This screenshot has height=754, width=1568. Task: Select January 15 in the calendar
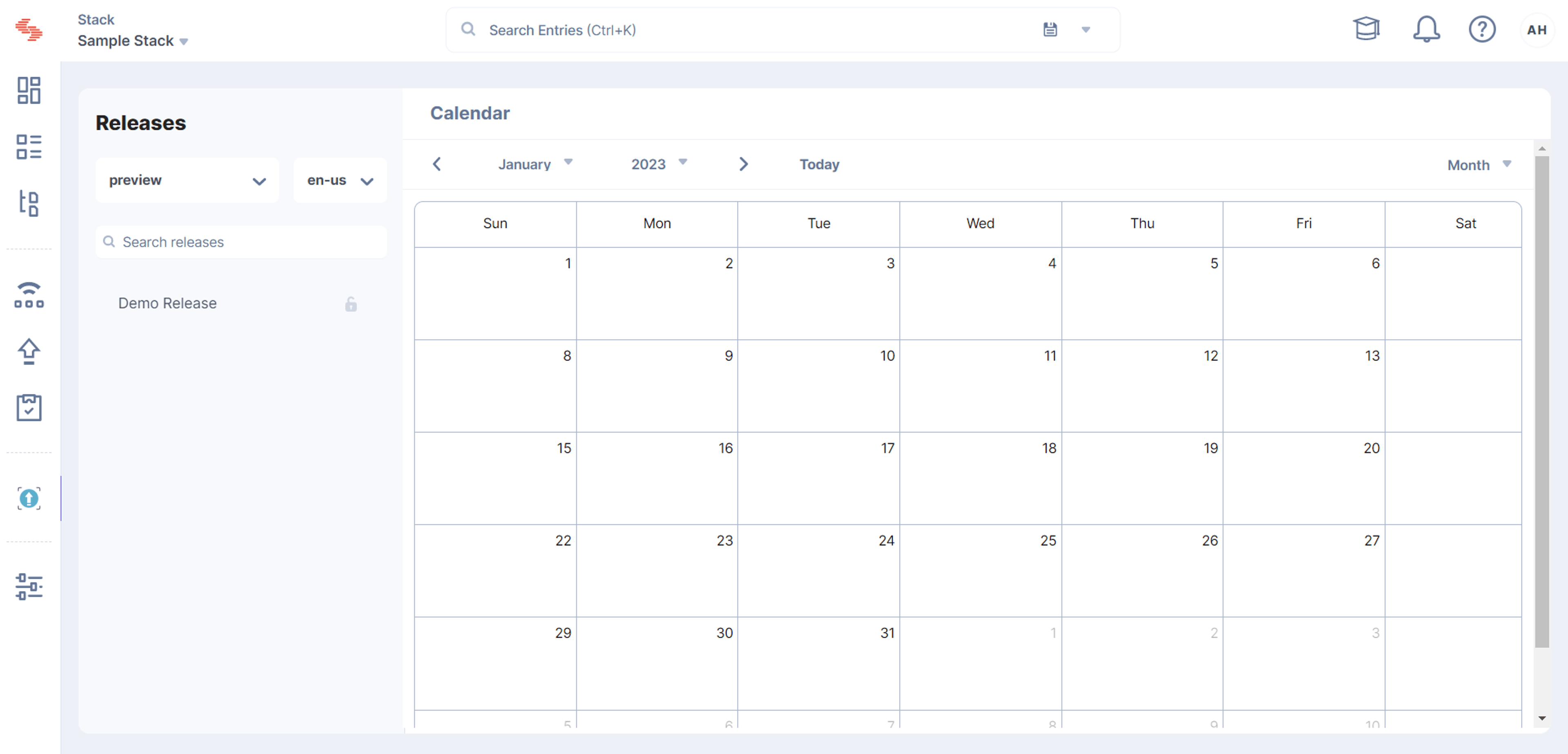pyautogui.click(x=495, y=478)
